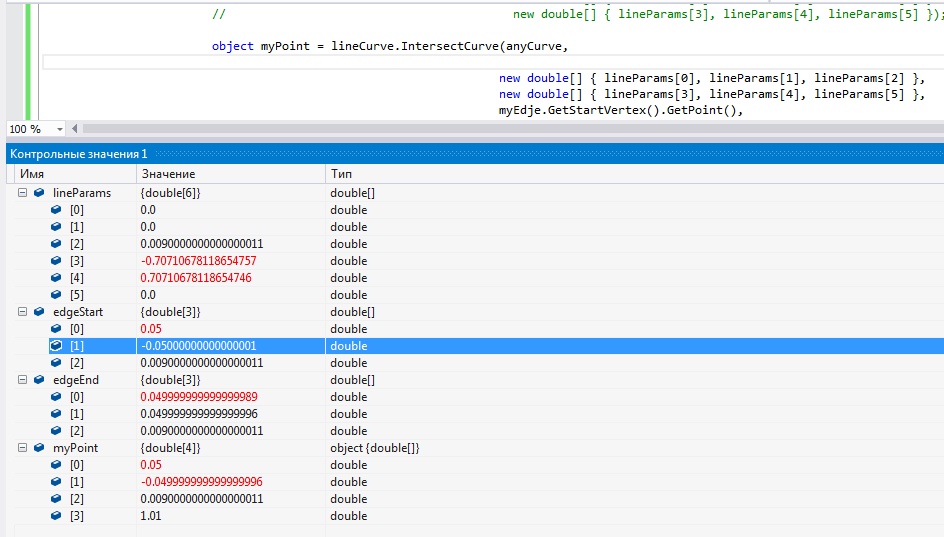The width and height of the screenshot is (944, 537).
Task: Click the 0.0090000000000000011 value of lineParams [2]
Action: click(202, 244)
